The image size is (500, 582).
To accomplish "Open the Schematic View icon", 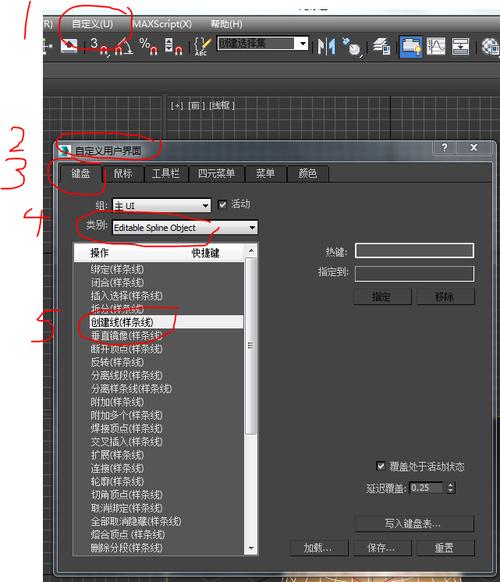I will coord(461,46).
